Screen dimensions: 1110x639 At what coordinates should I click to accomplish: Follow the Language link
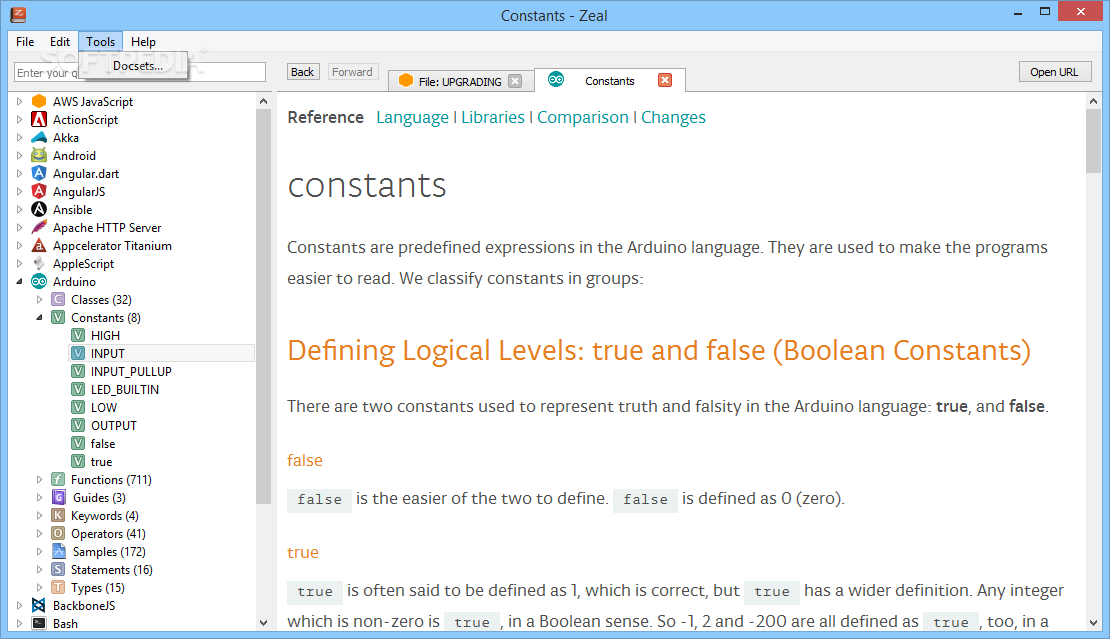coord(412,117)
